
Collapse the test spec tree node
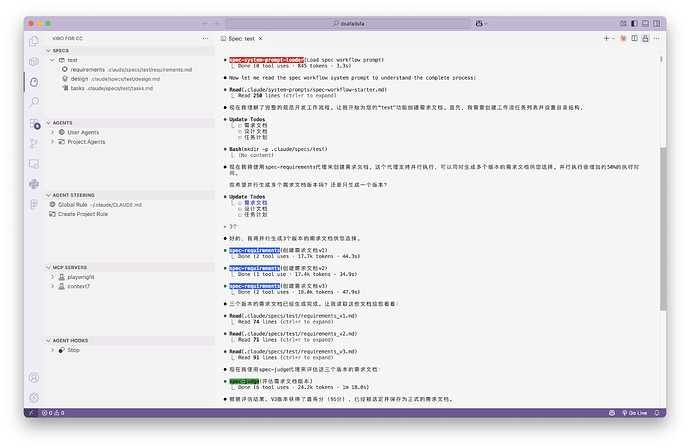(52, 60)
